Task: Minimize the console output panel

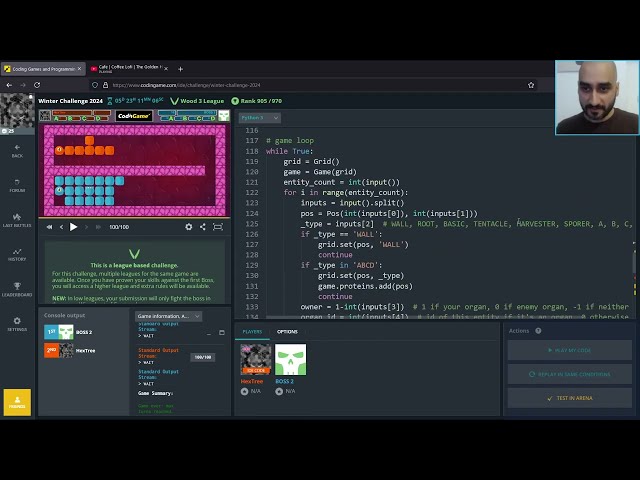Action: [x=209, y=333]
